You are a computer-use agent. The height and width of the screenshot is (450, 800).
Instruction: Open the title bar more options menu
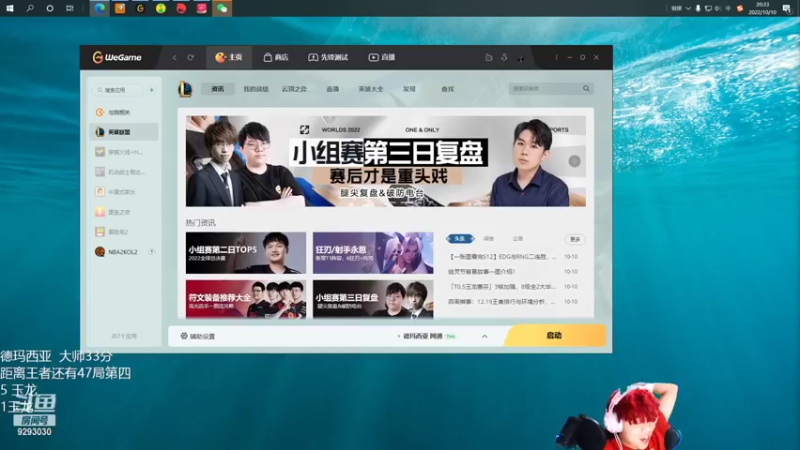tap(556, 58)
